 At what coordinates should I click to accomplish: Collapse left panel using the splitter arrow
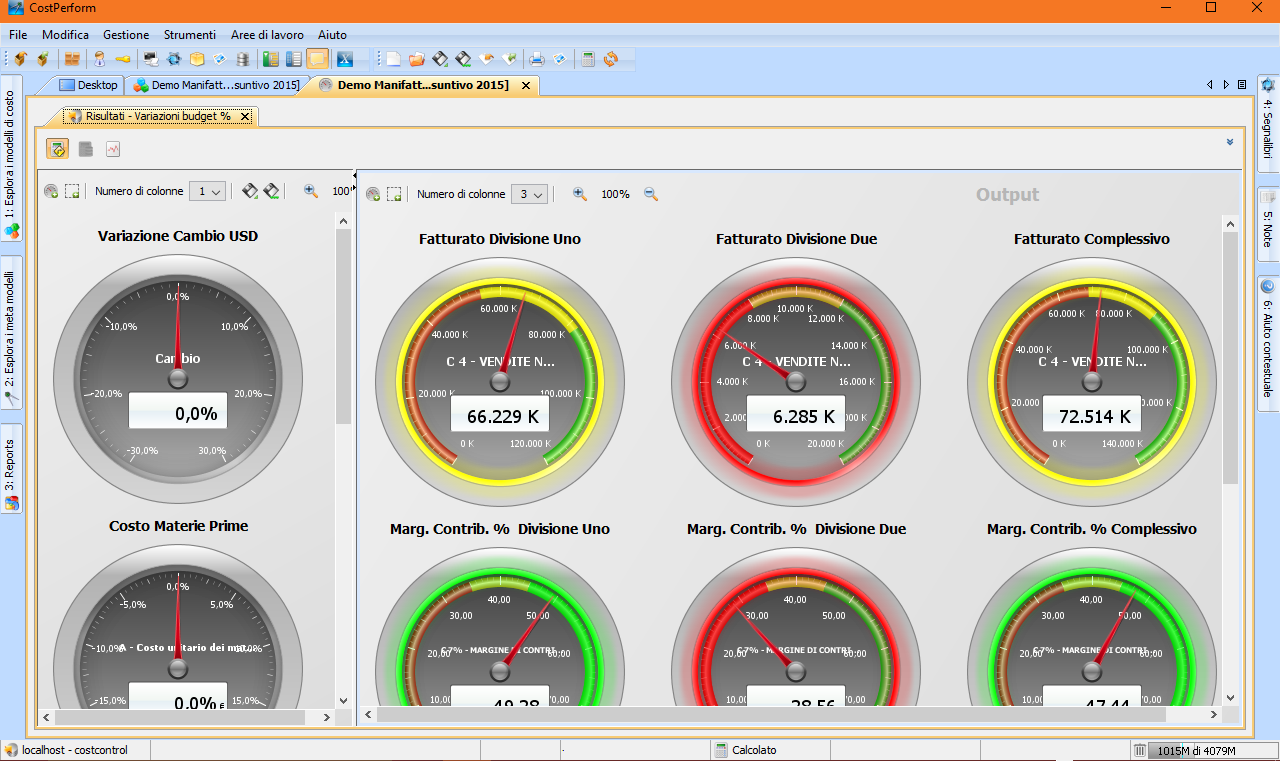click(355, 175)
